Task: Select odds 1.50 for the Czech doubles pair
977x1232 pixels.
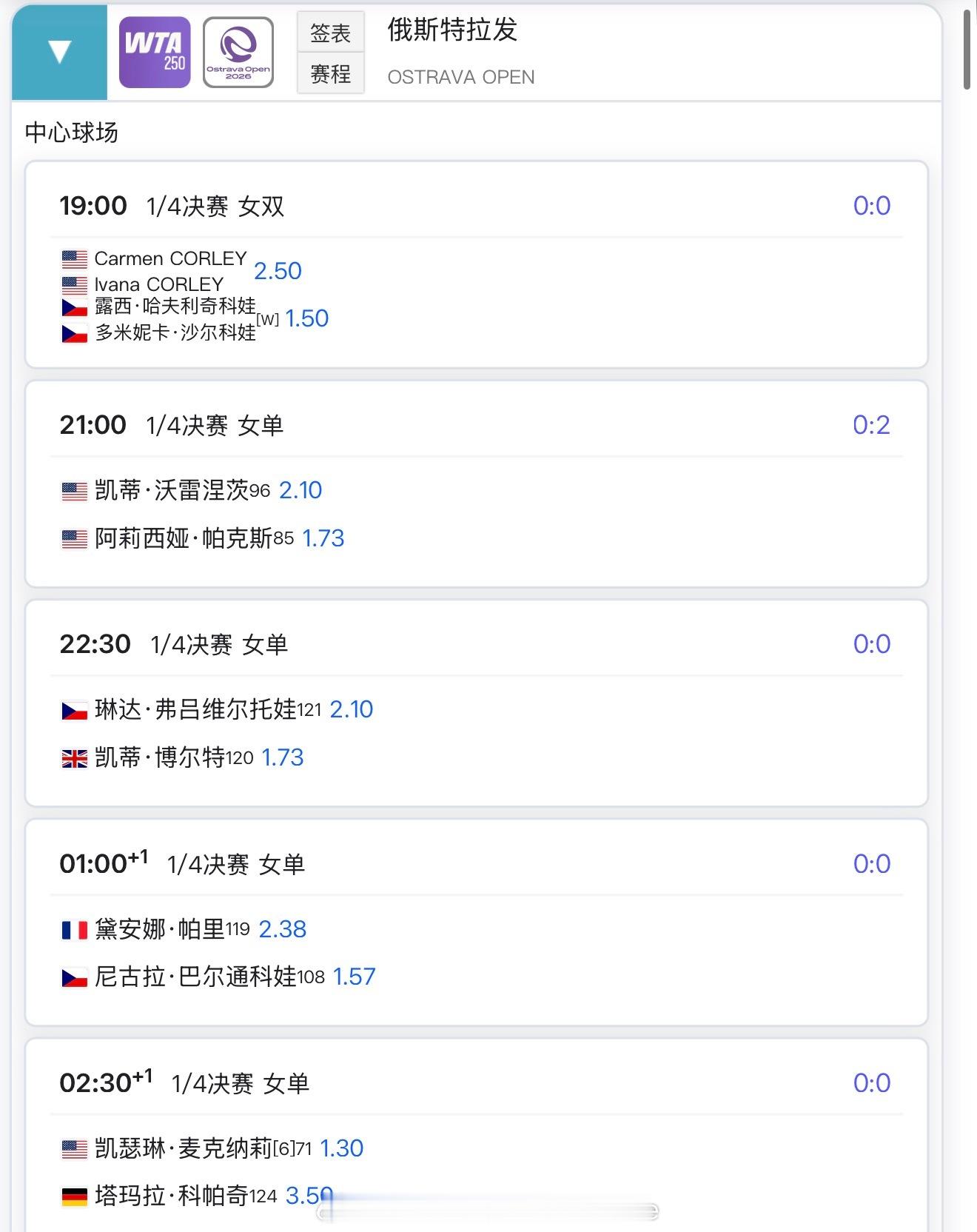Action: [x=306, y=318]
